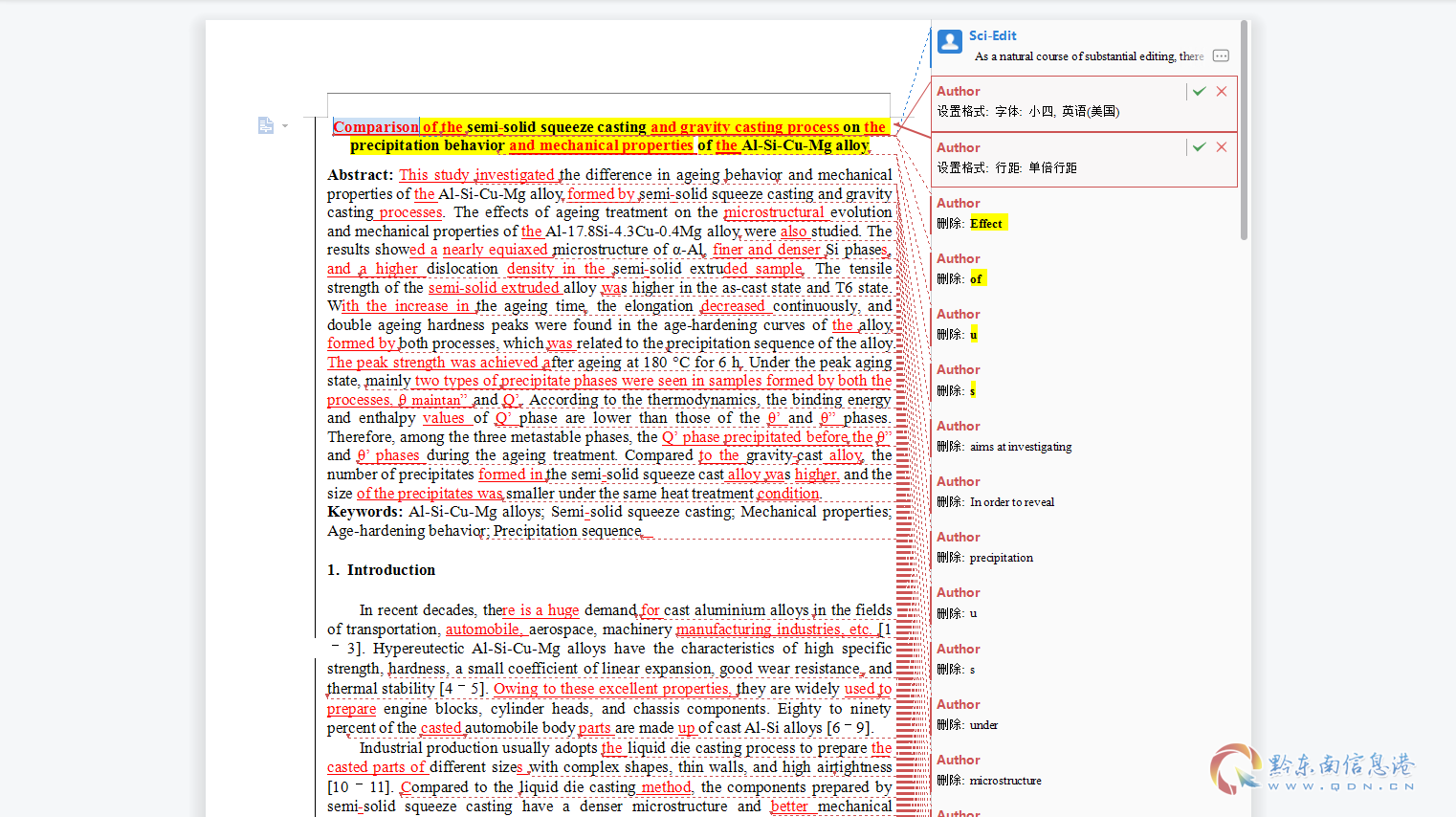1456x817 pixels.
Task: Click 'The peak strength was achieved' insertion
Action: click(432, 363)
